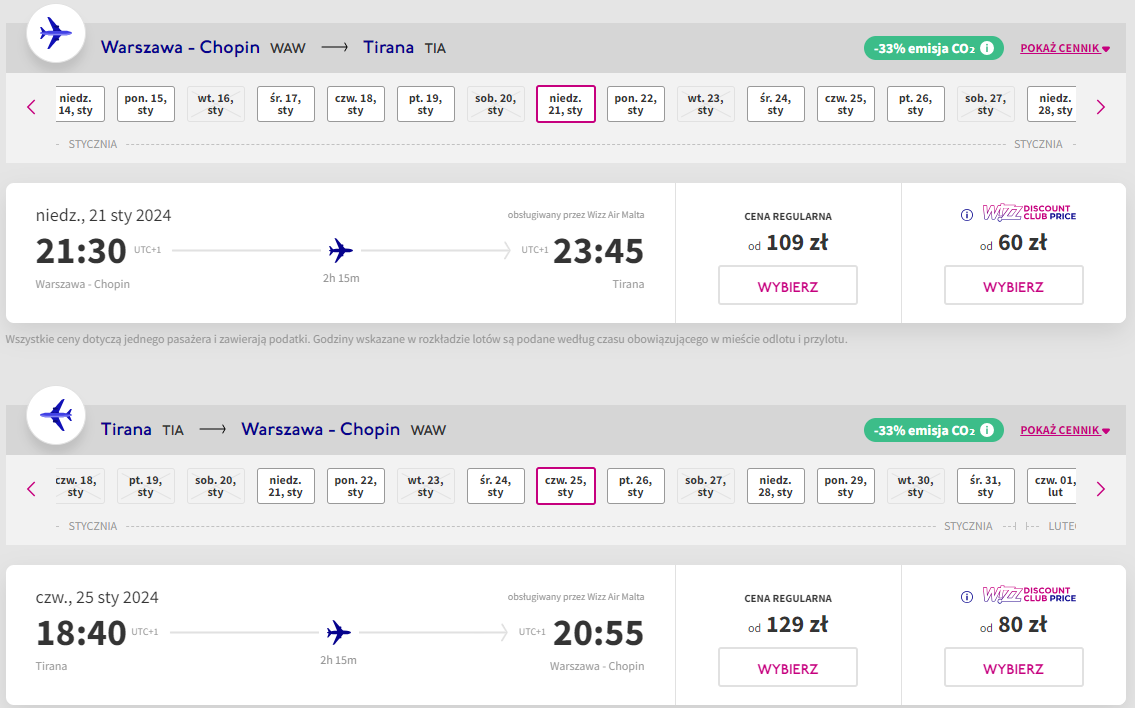Click arrival time 20:55
Viewport: 1135px width, 708px height.
coord(599,633)
